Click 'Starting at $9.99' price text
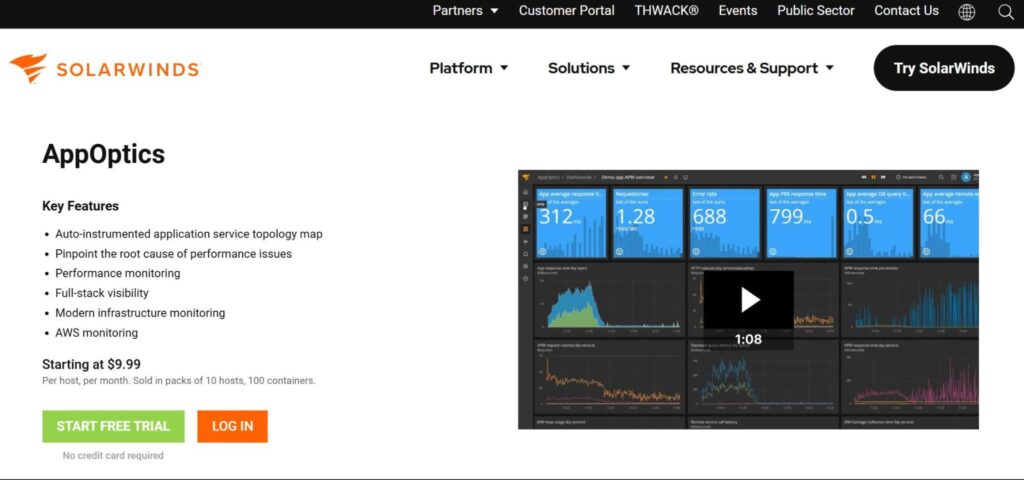This screenshot has height=480, width=1024. (91, 364)
